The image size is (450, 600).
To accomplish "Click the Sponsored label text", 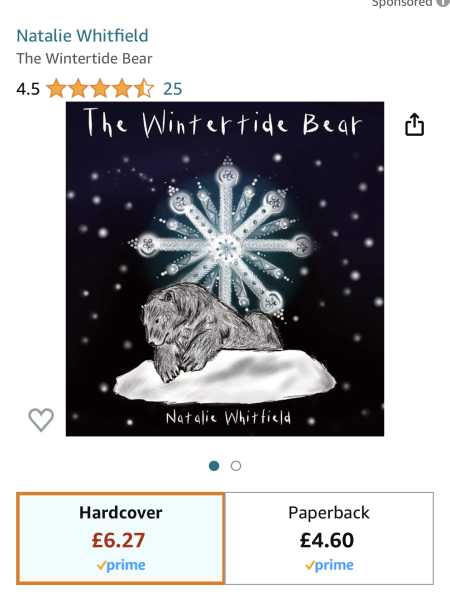I will click(402, 3).
